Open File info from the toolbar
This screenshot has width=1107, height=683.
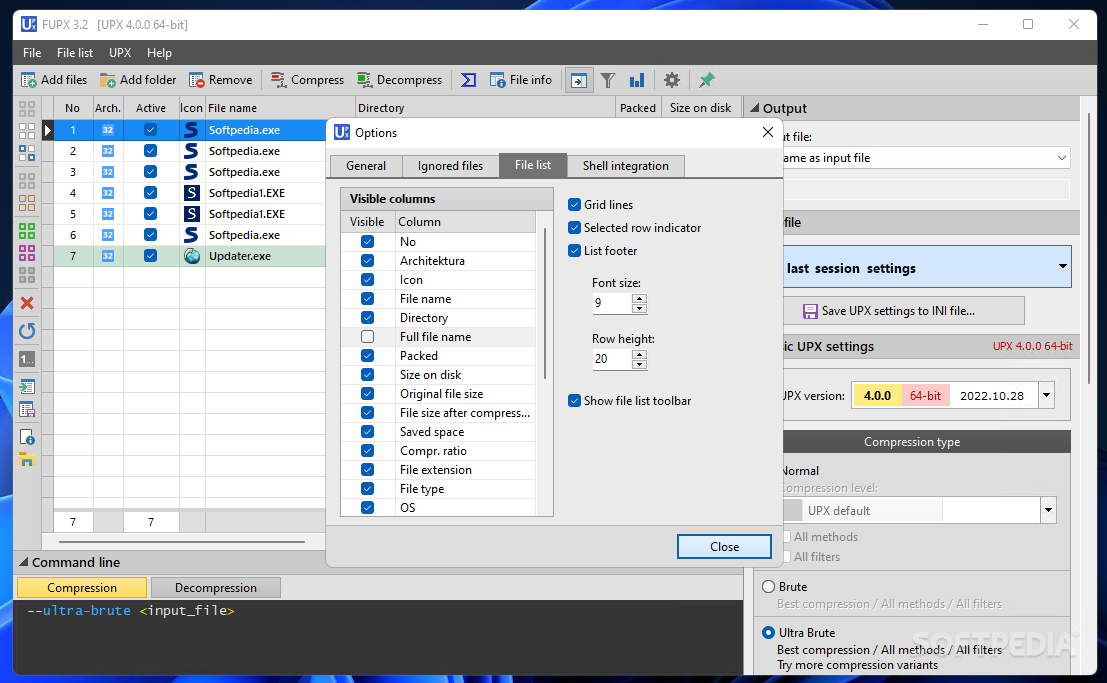point(521,81)
